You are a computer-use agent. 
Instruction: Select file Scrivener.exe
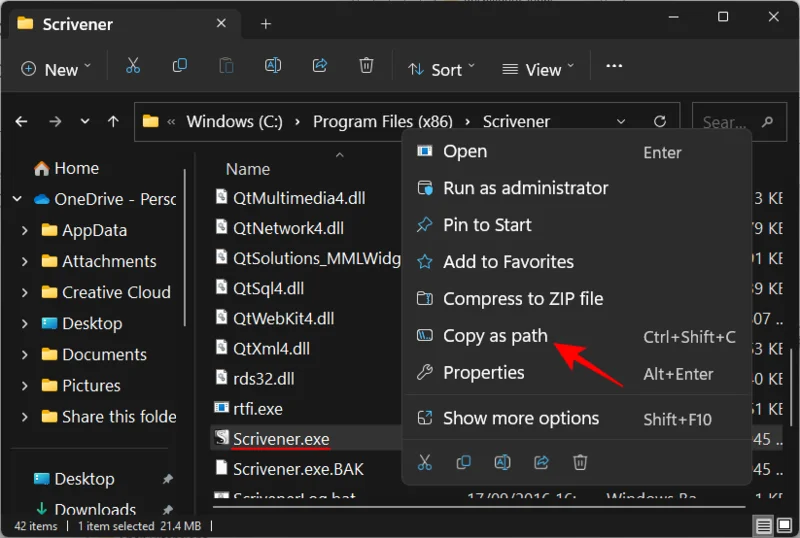click(x=281, y=439)
